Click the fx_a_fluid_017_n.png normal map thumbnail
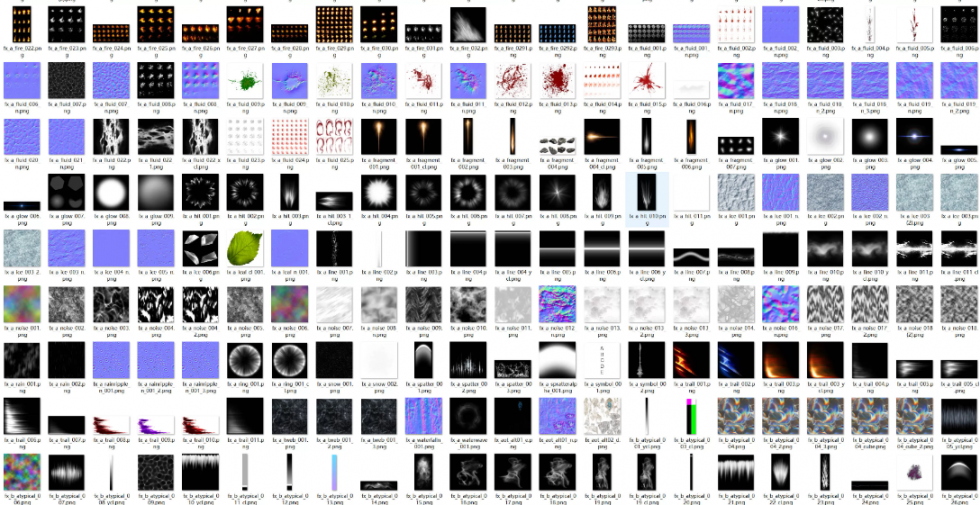 [736, 80]
